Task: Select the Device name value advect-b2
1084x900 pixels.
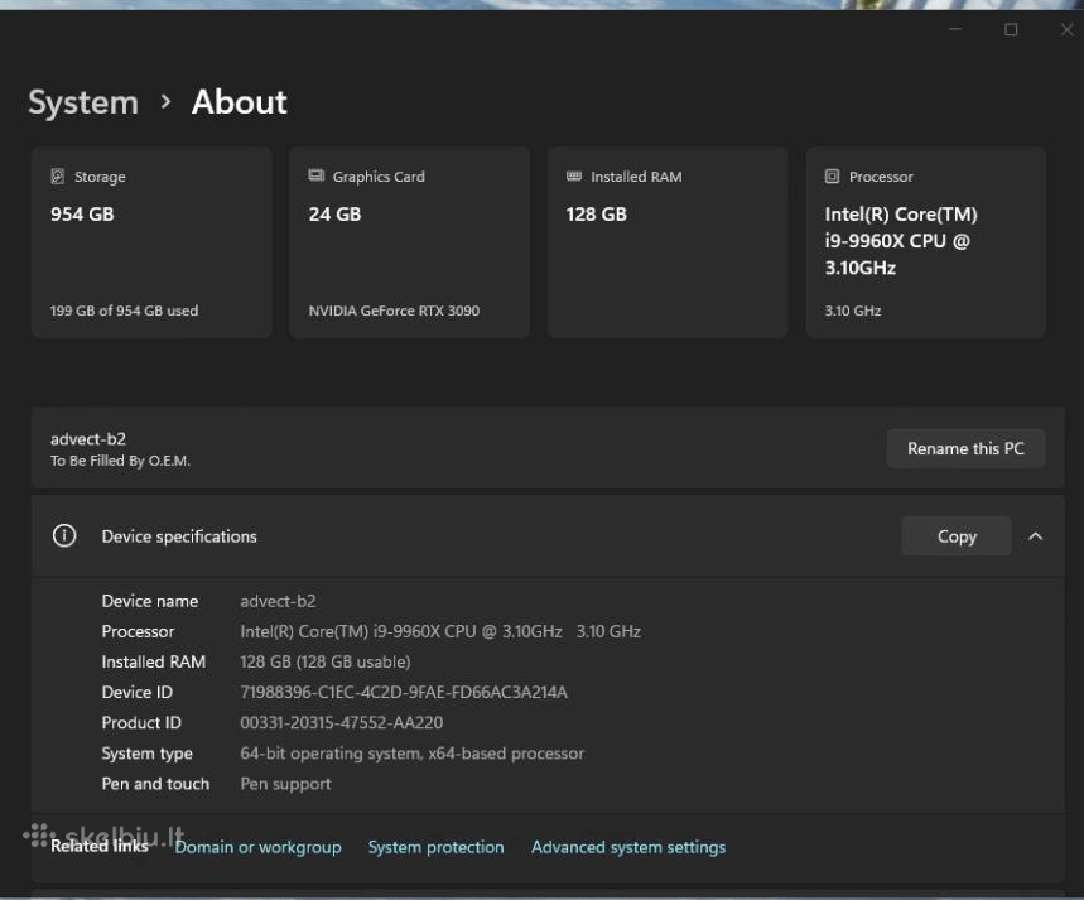Action: tap(278, 601)
